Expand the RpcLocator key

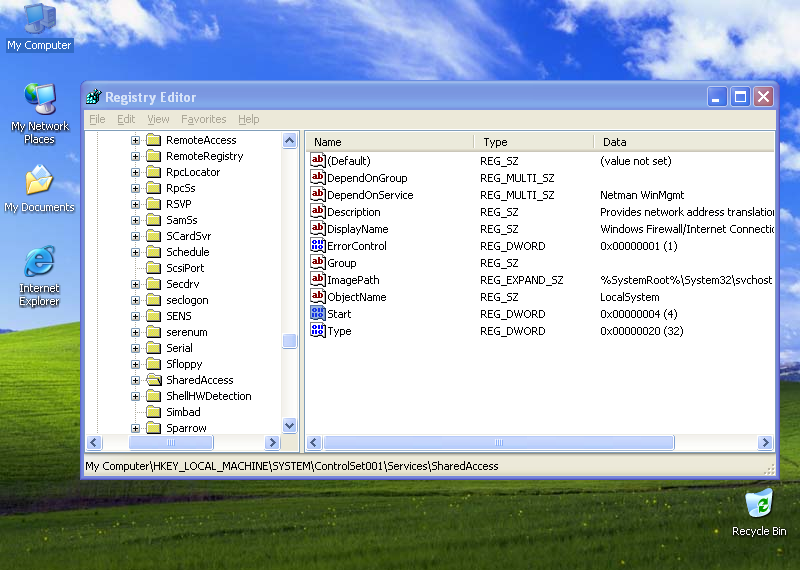[x=135, y=172]
